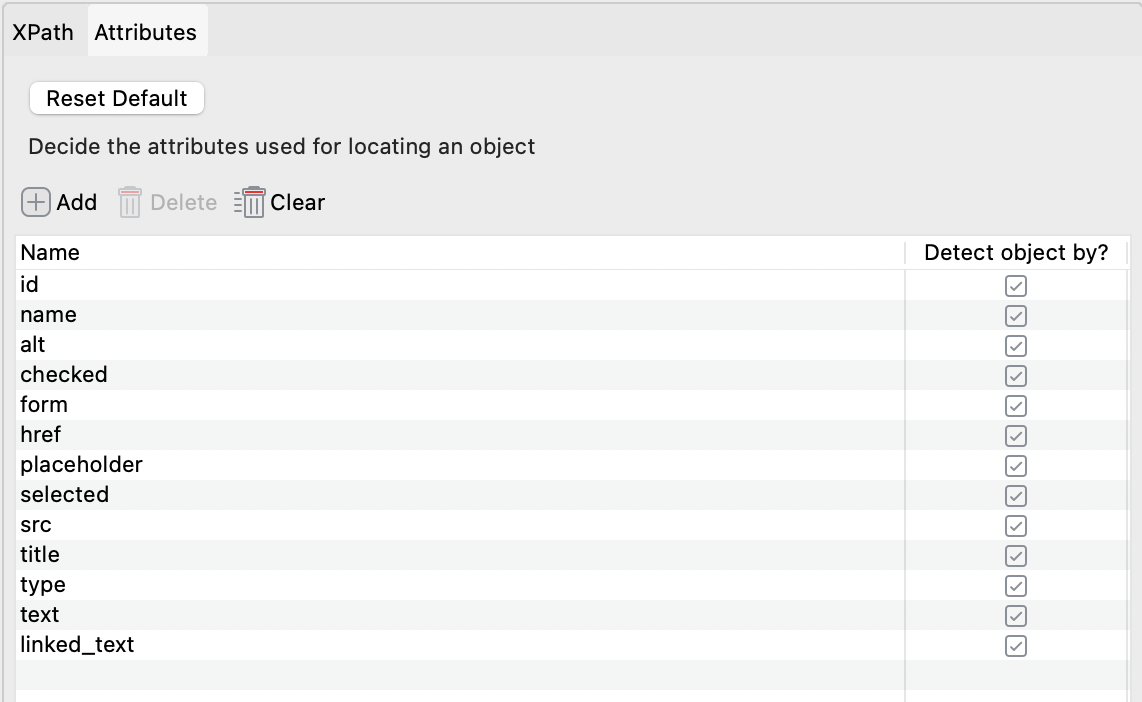
Task: Select the Attributes tab
Action: [x=146, y=32]
